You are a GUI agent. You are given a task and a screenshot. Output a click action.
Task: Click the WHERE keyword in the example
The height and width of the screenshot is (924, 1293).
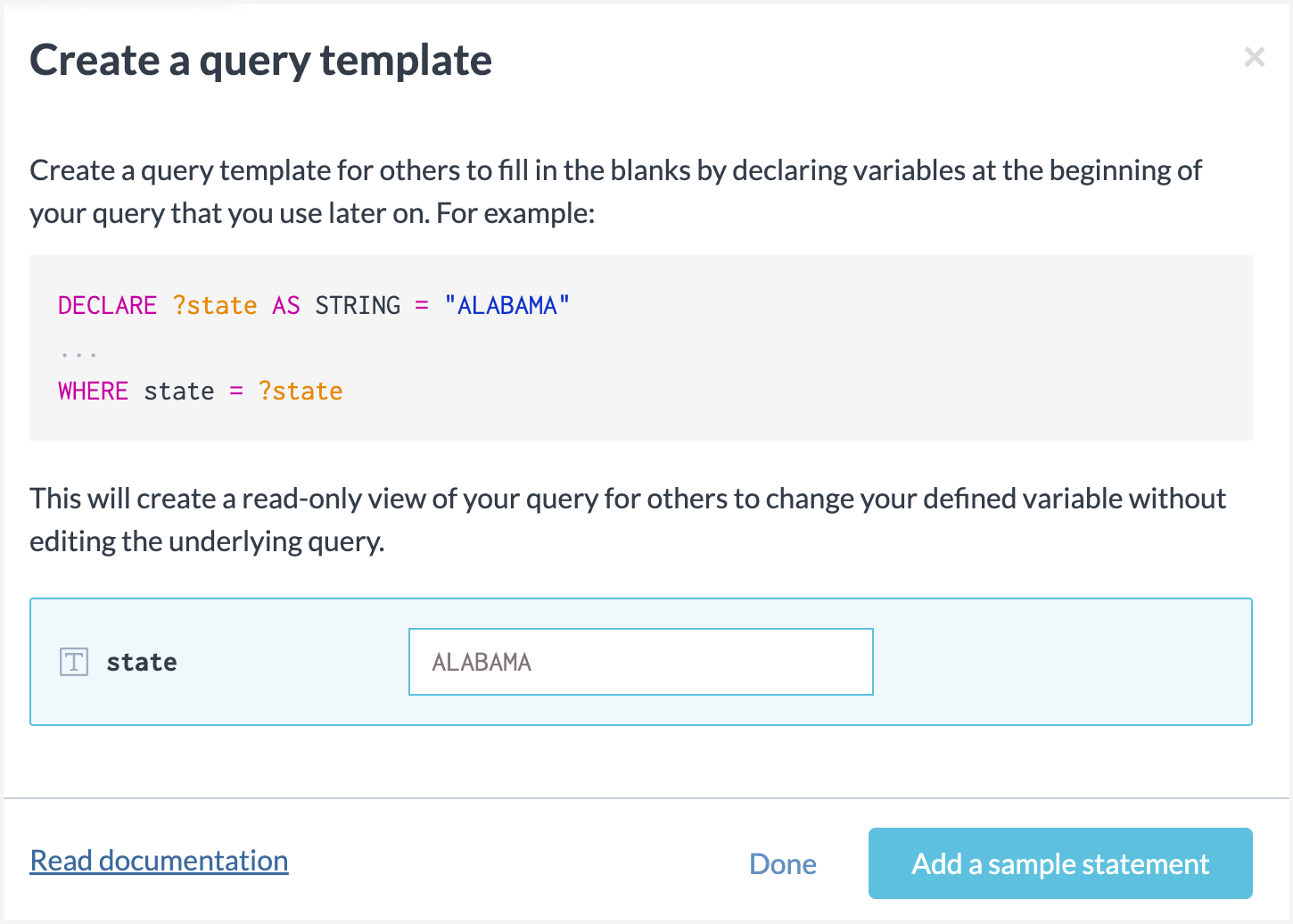93,391
